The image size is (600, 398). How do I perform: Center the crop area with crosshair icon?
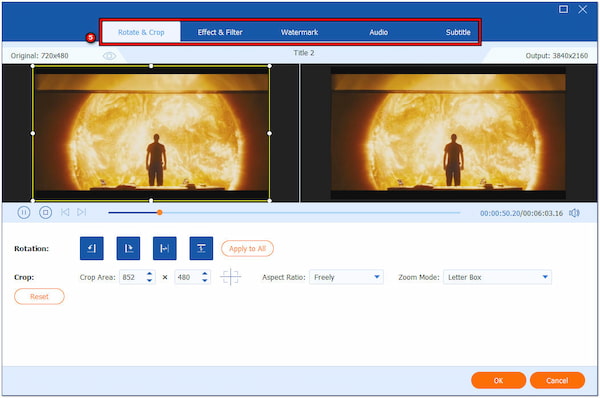tap(231, 277)
